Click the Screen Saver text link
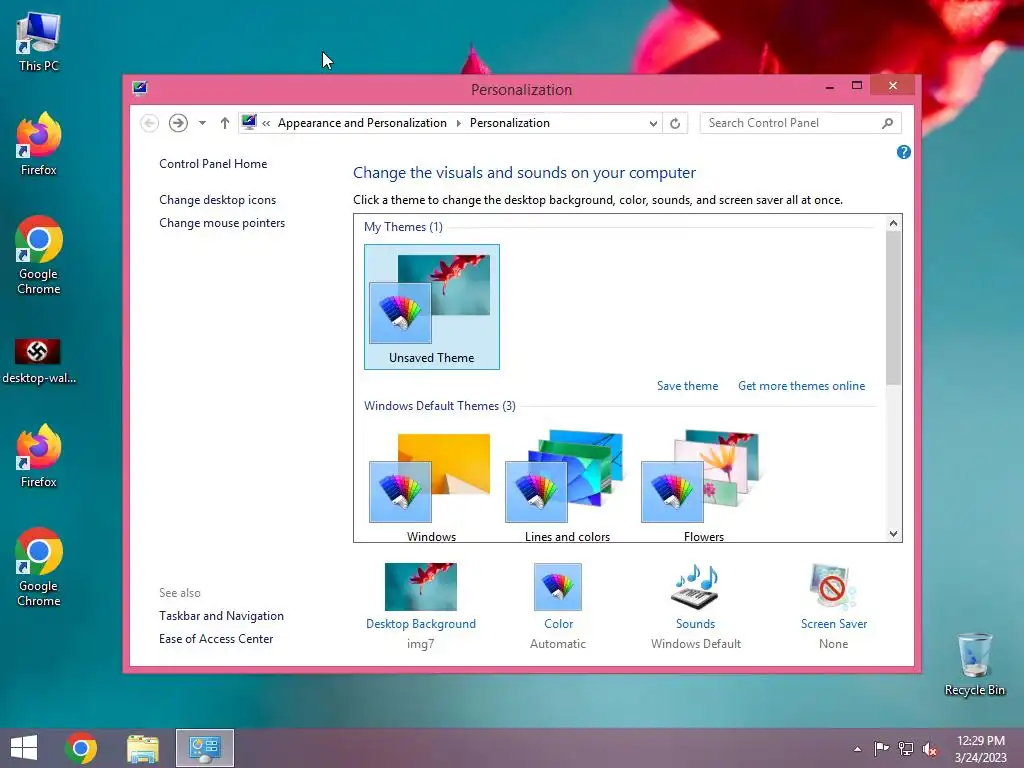 click(834, 624)
